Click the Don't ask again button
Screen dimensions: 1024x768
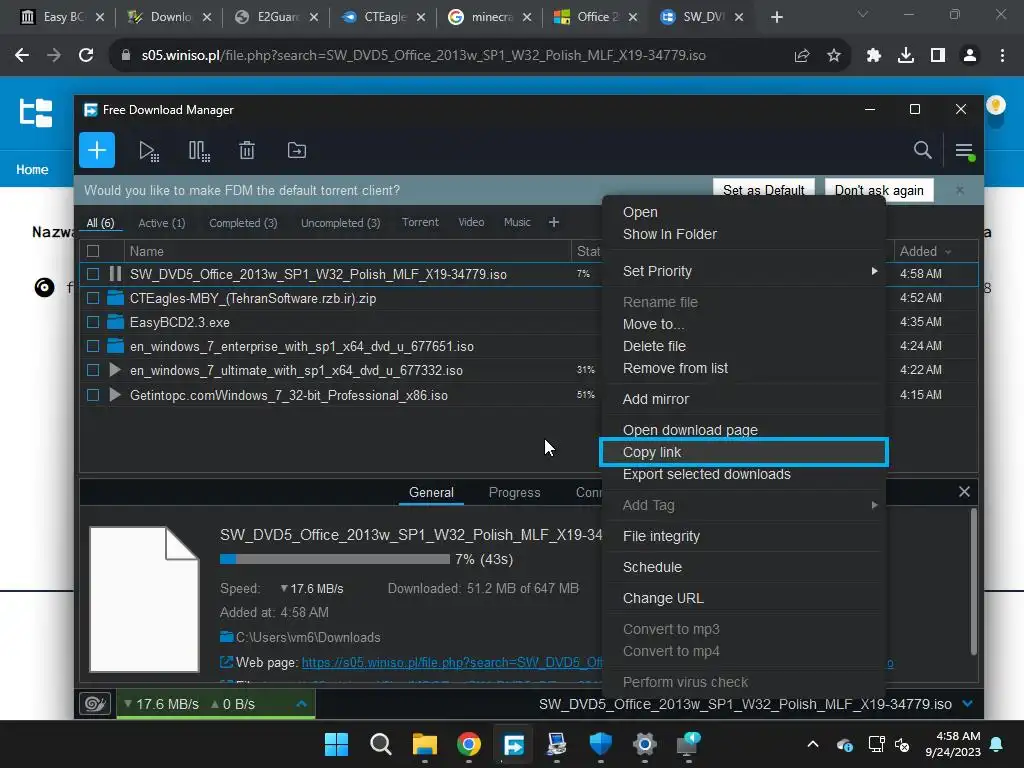[878, 190]
